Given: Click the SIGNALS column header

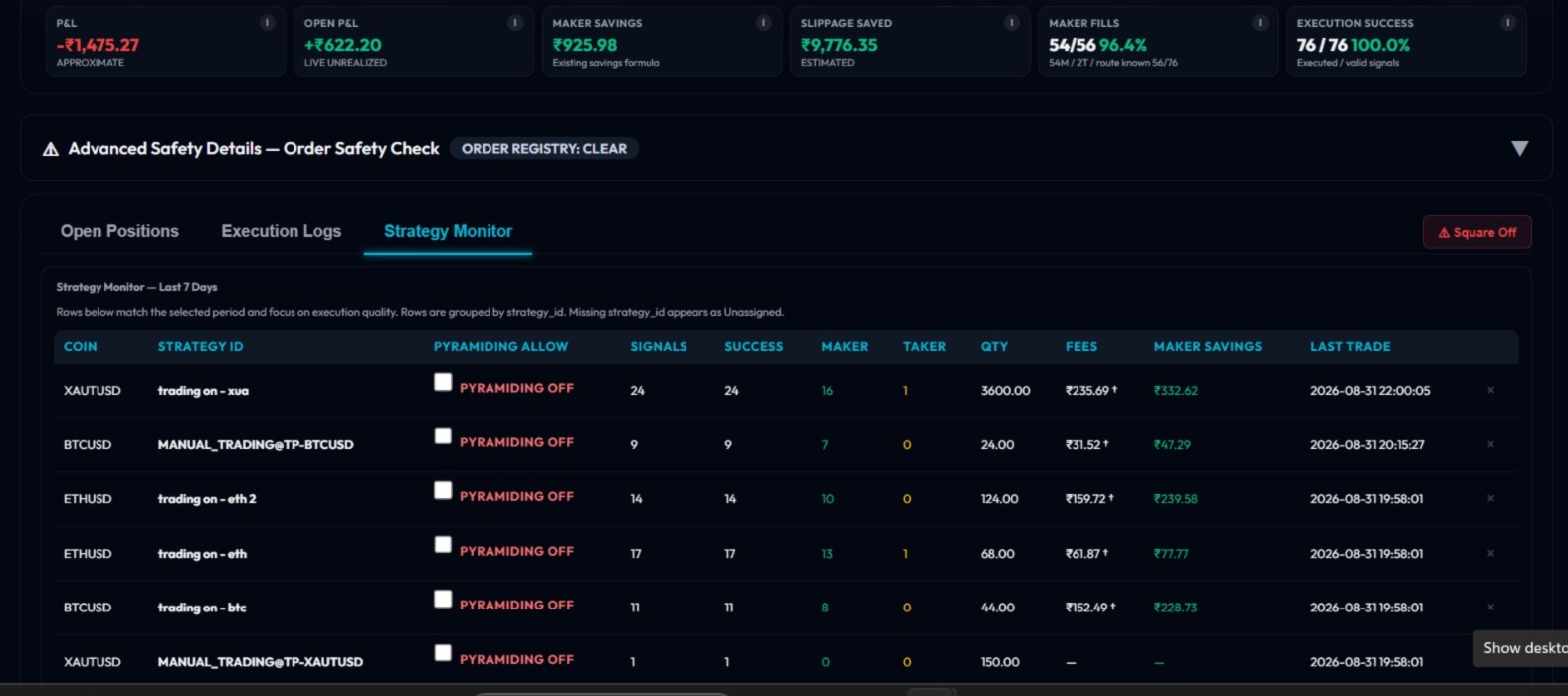Looking at the screenshot, I should point(659,346).
